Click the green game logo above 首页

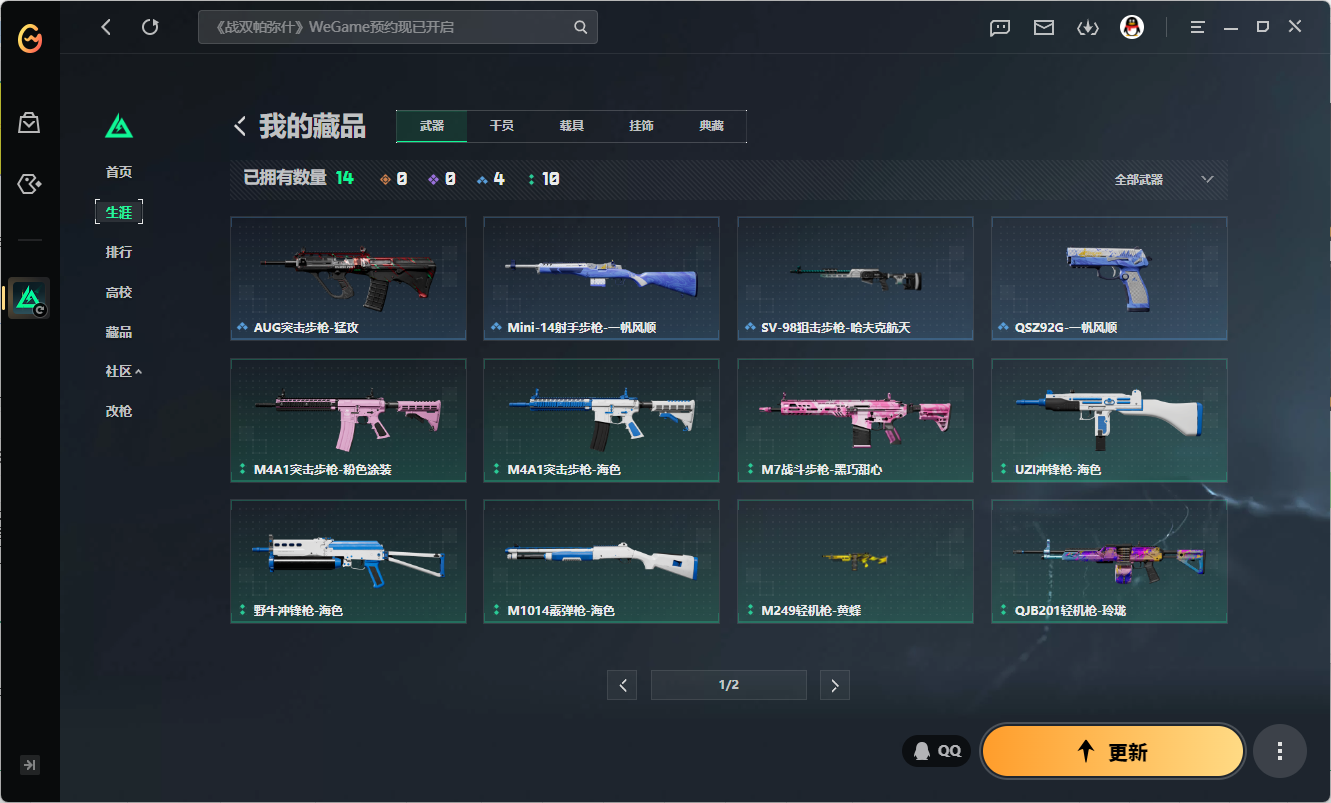click(x=119, y=127)
